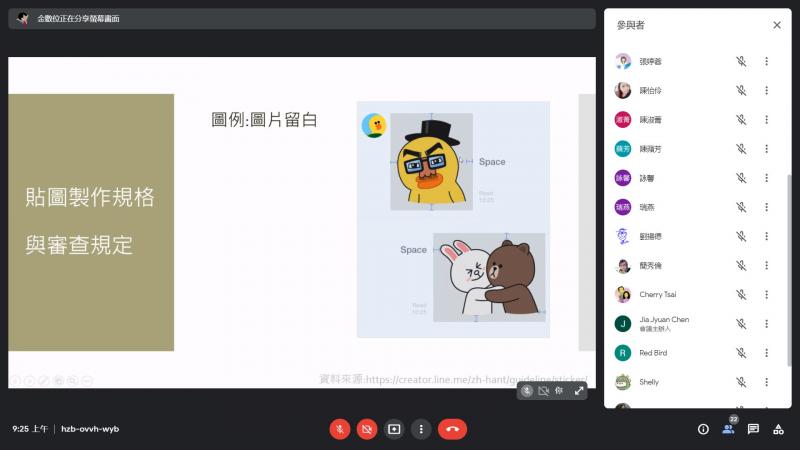Open more options for Cherry Tsai
The height and width of the screenshot is (450, 800).
click(766, 294)
